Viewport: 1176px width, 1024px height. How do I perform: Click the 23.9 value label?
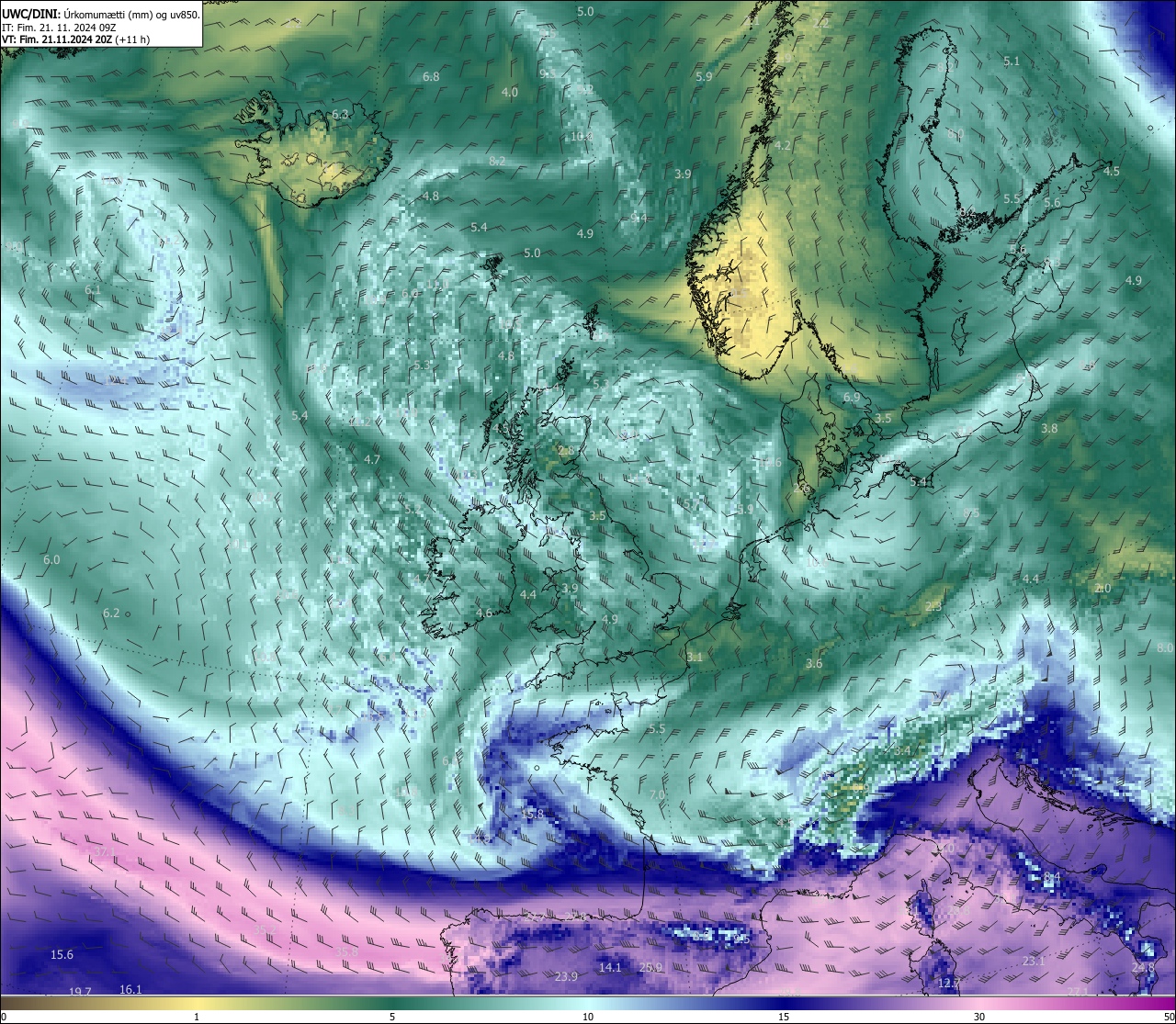[x=566, y=976]
